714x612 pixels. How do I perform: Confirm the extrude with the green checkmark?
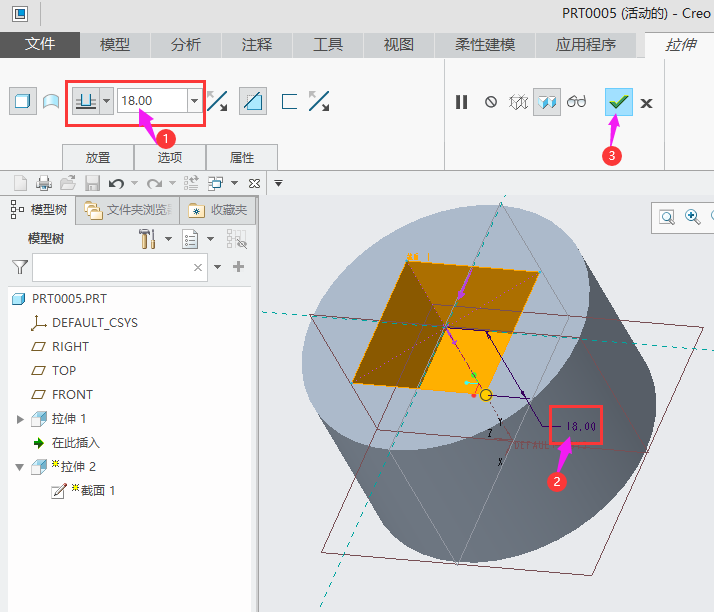click(x=619, y=102)
